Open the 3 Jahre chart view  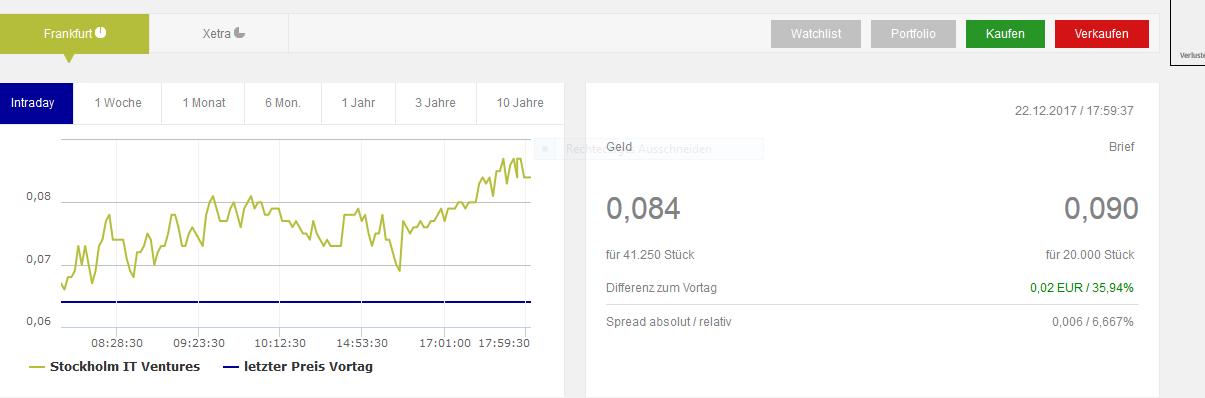pyautogui.click(x=436, y=103)
